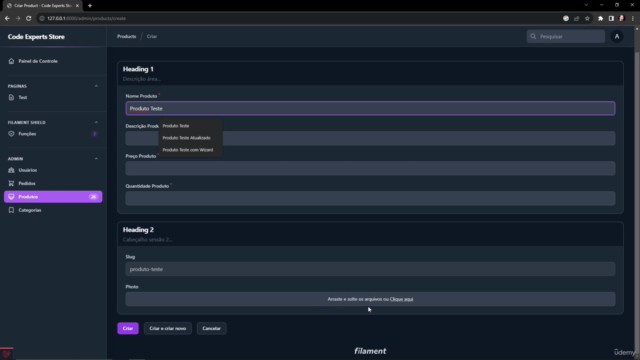The image size is (640, 360).
Task: Choose 'Produto Teste com Wizard' suggestion
Action: coord(188,150)
